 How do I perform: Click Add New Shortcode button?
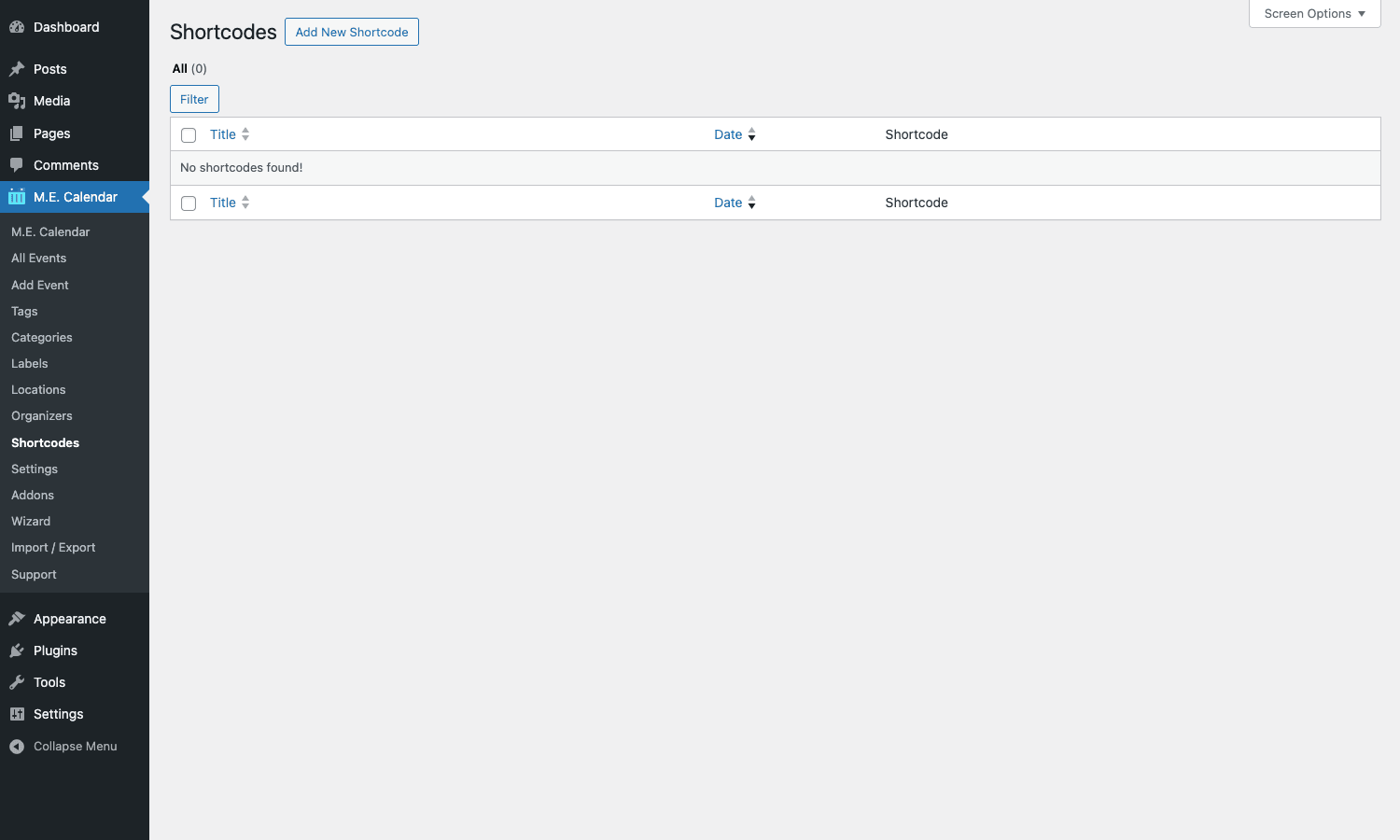tap(352, 32)
